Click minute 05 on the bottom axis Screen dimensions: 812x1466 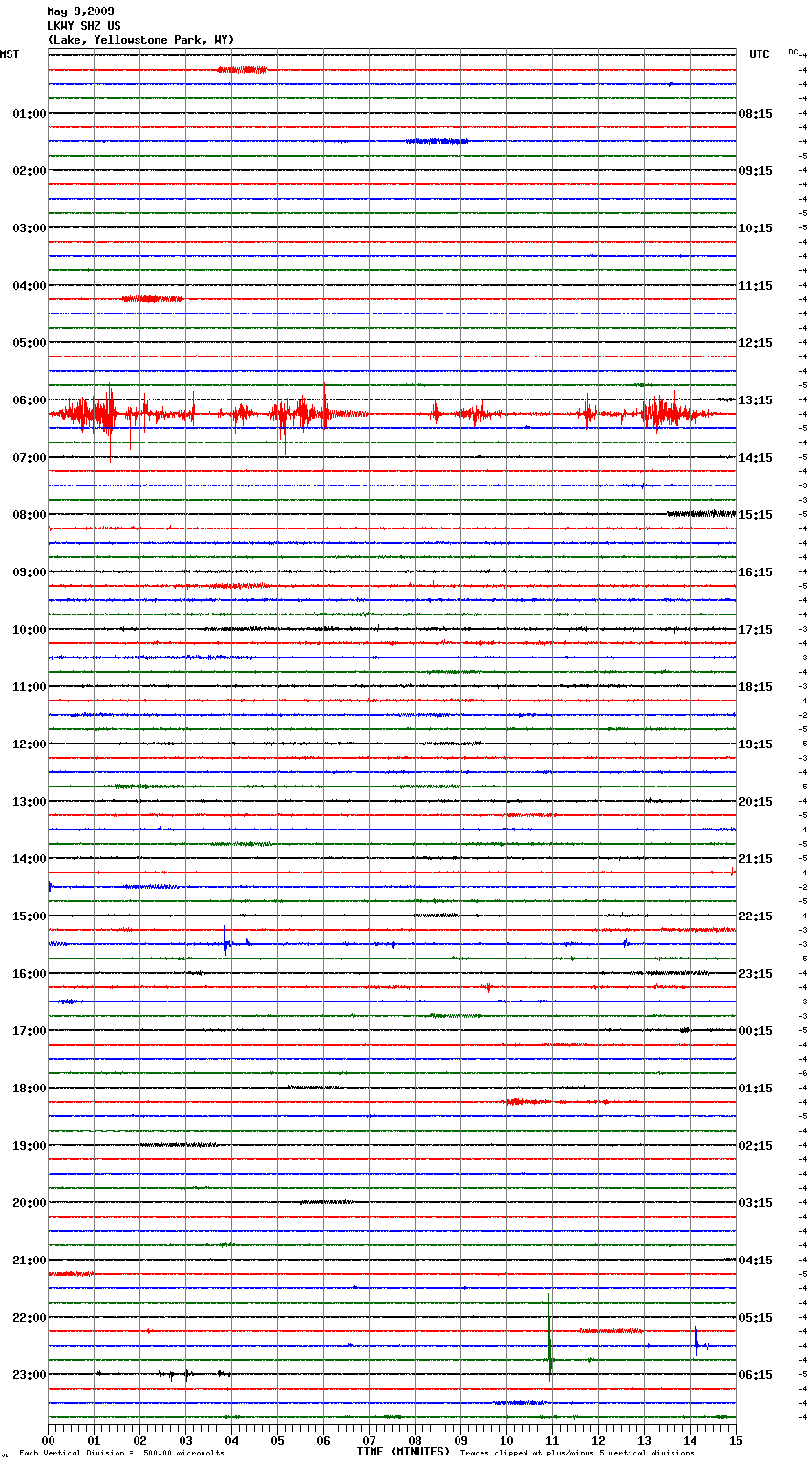[277, 1440]
